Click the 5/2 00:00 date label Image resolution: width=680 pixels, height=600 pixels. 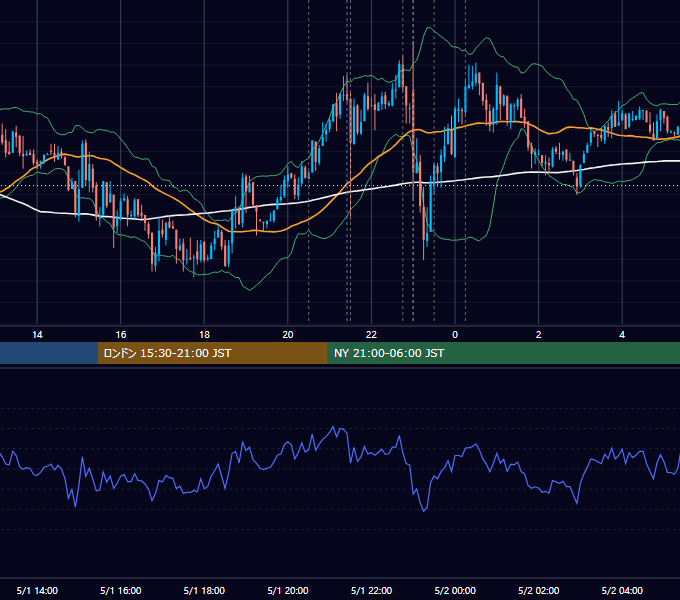[455, 590]
